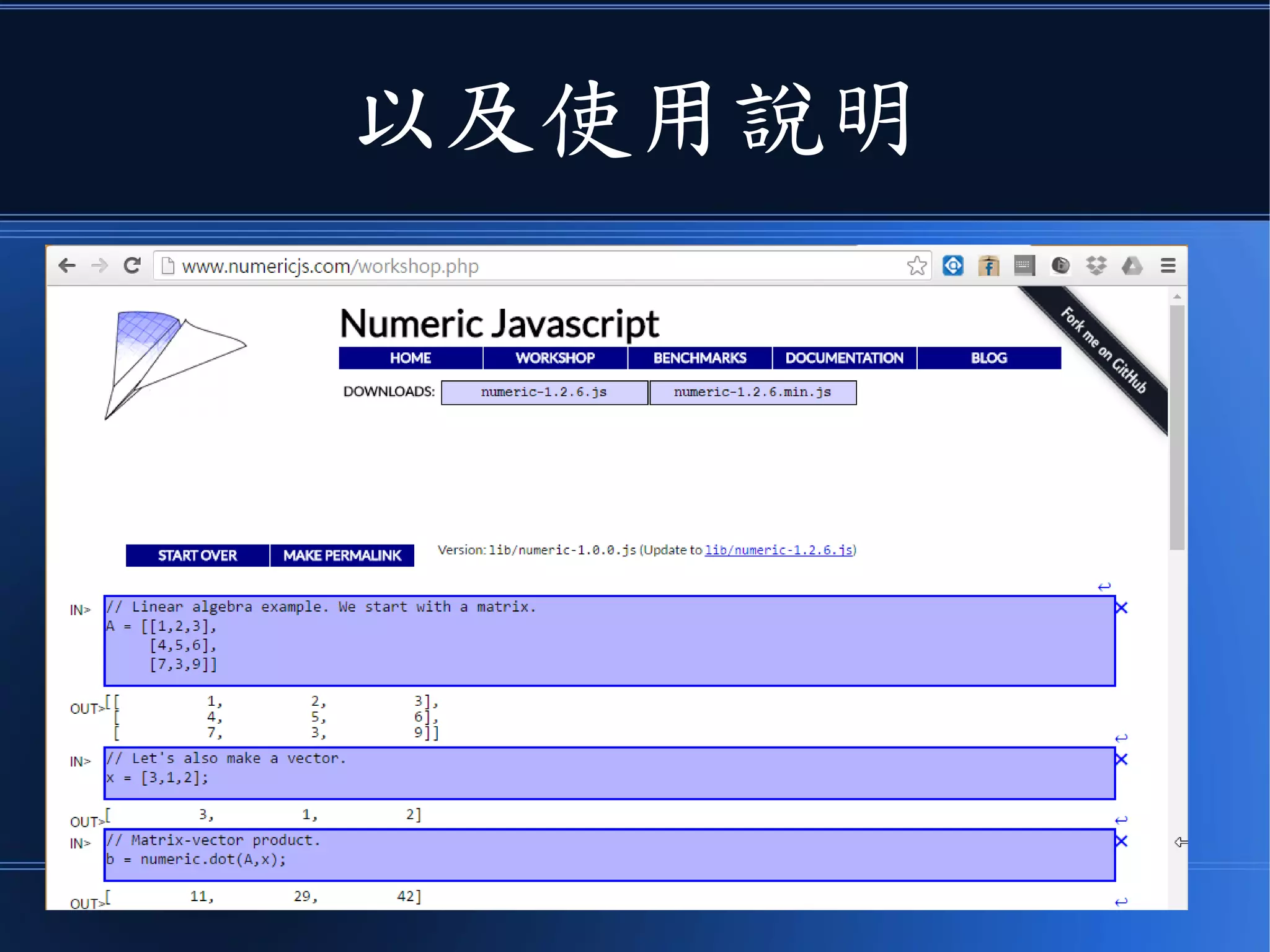Open the Google Drive extension icon

click(1132, 266)
